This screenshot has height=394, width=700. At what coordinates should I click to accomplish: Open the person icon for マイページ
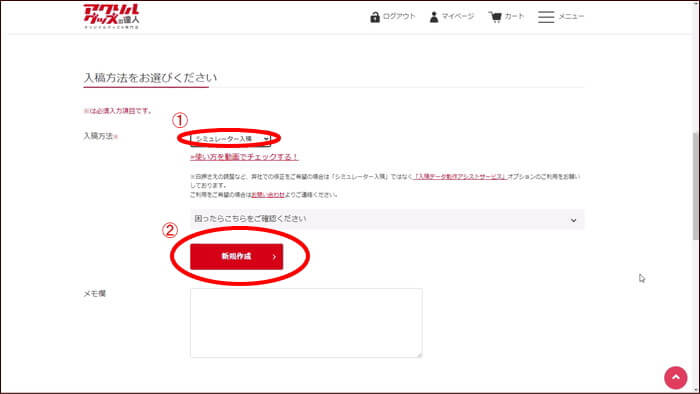433,17
